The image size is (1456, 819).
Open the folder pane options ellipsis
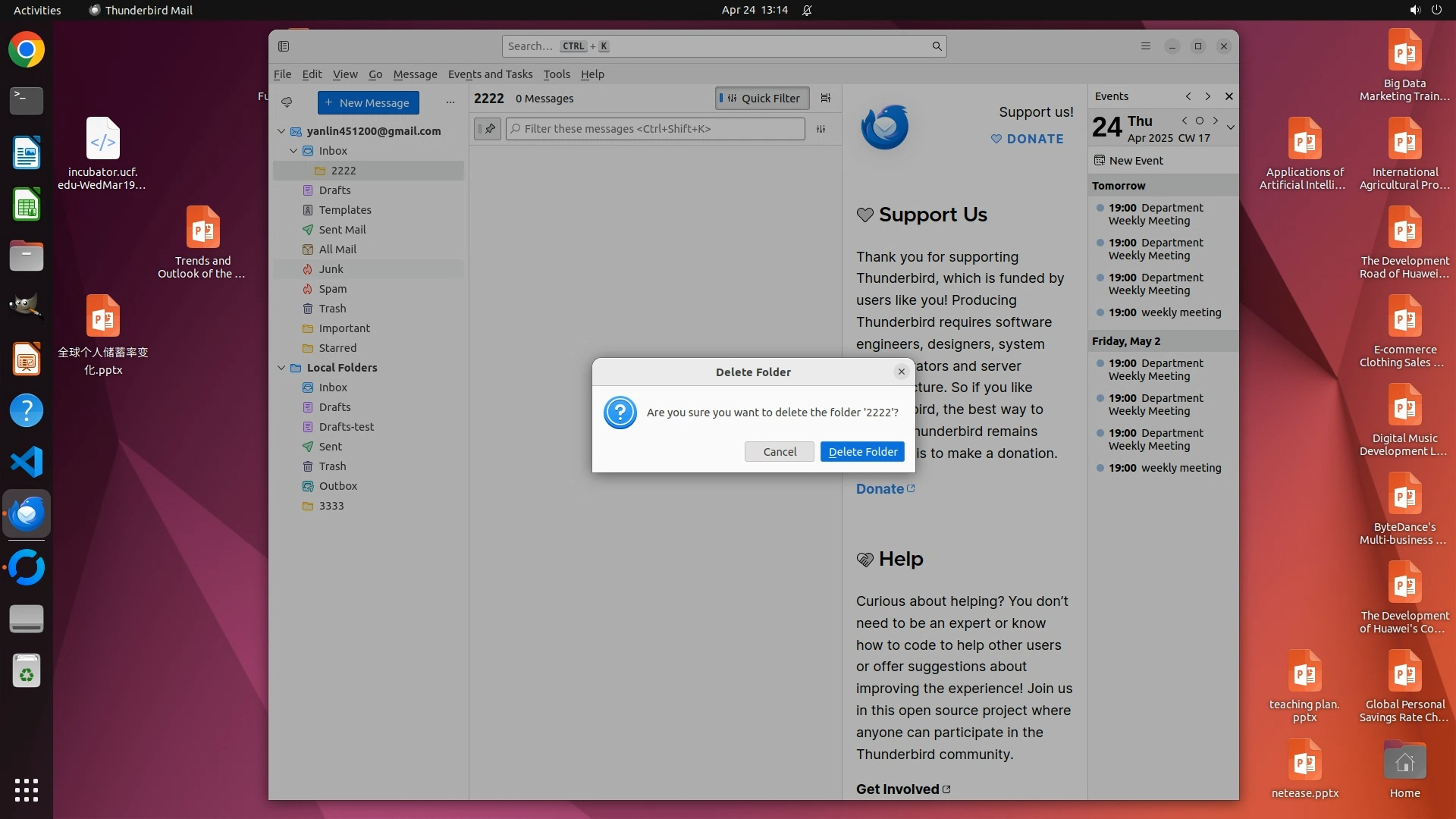click(450, 102)
